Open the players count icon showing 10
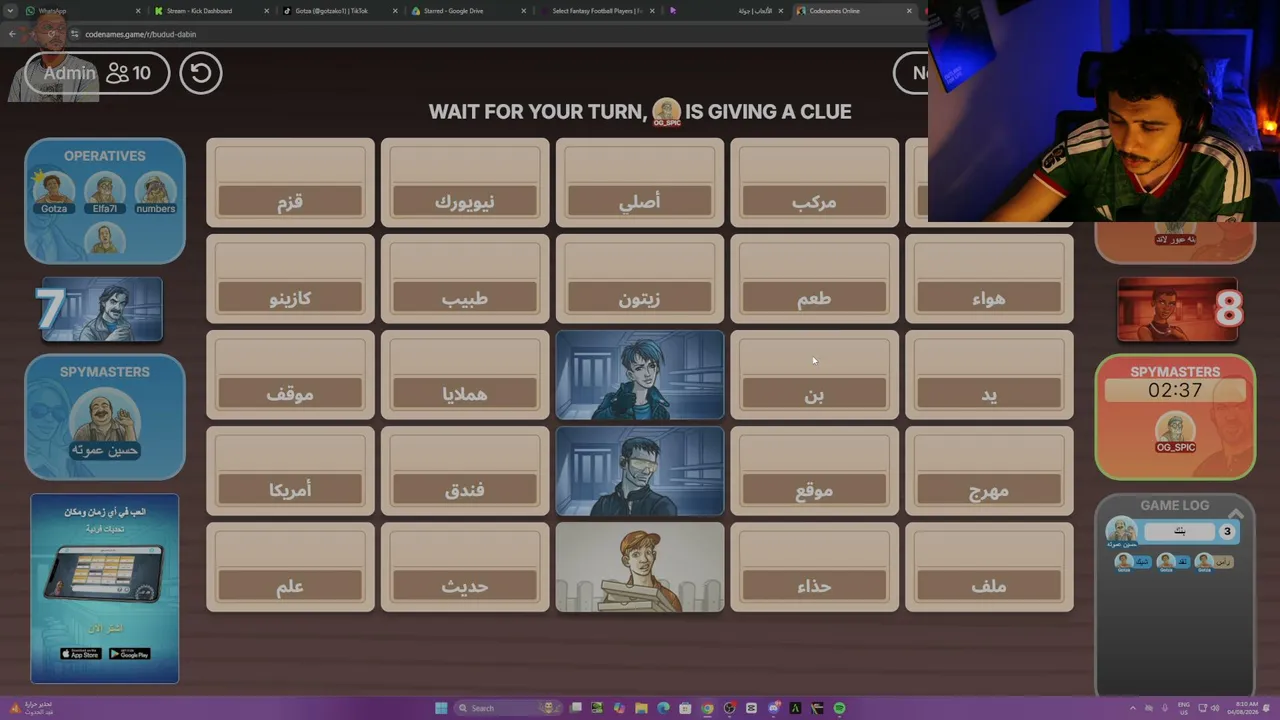Screen dimensions: 1280x720 point(129,73)
